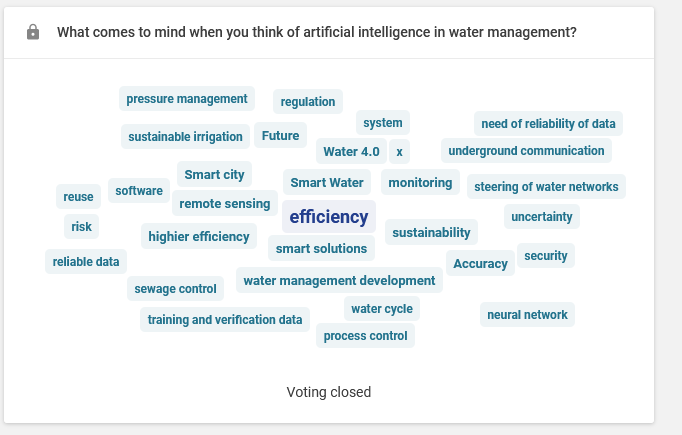This screenshot has width=682, height=435.
Task: Click the 'regulation' word tag
Action: (x=308, y=102)
